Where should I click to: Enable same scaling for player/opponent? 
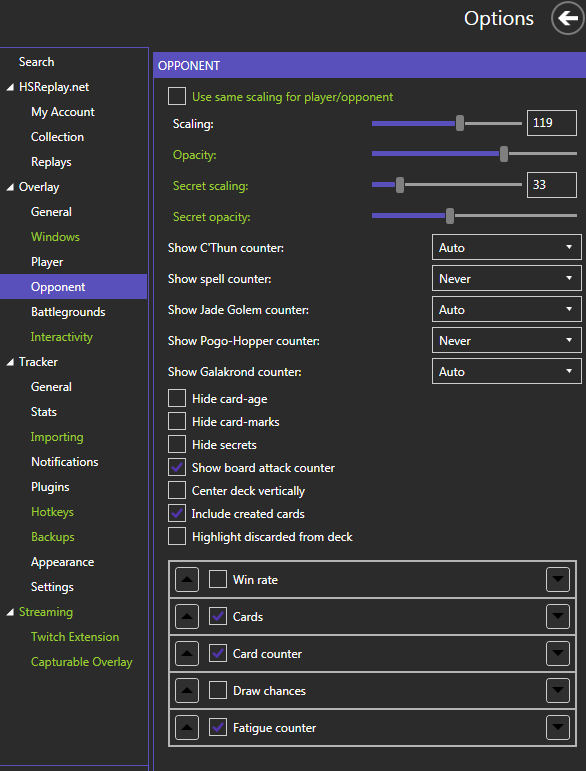pyautogui.click(x=177, y=96)
